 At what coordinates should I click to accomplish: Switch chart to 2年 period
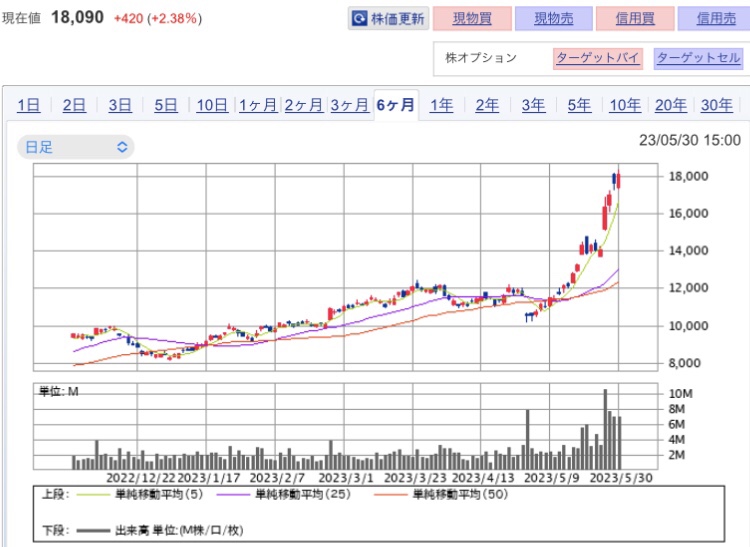tap(487, 105)
